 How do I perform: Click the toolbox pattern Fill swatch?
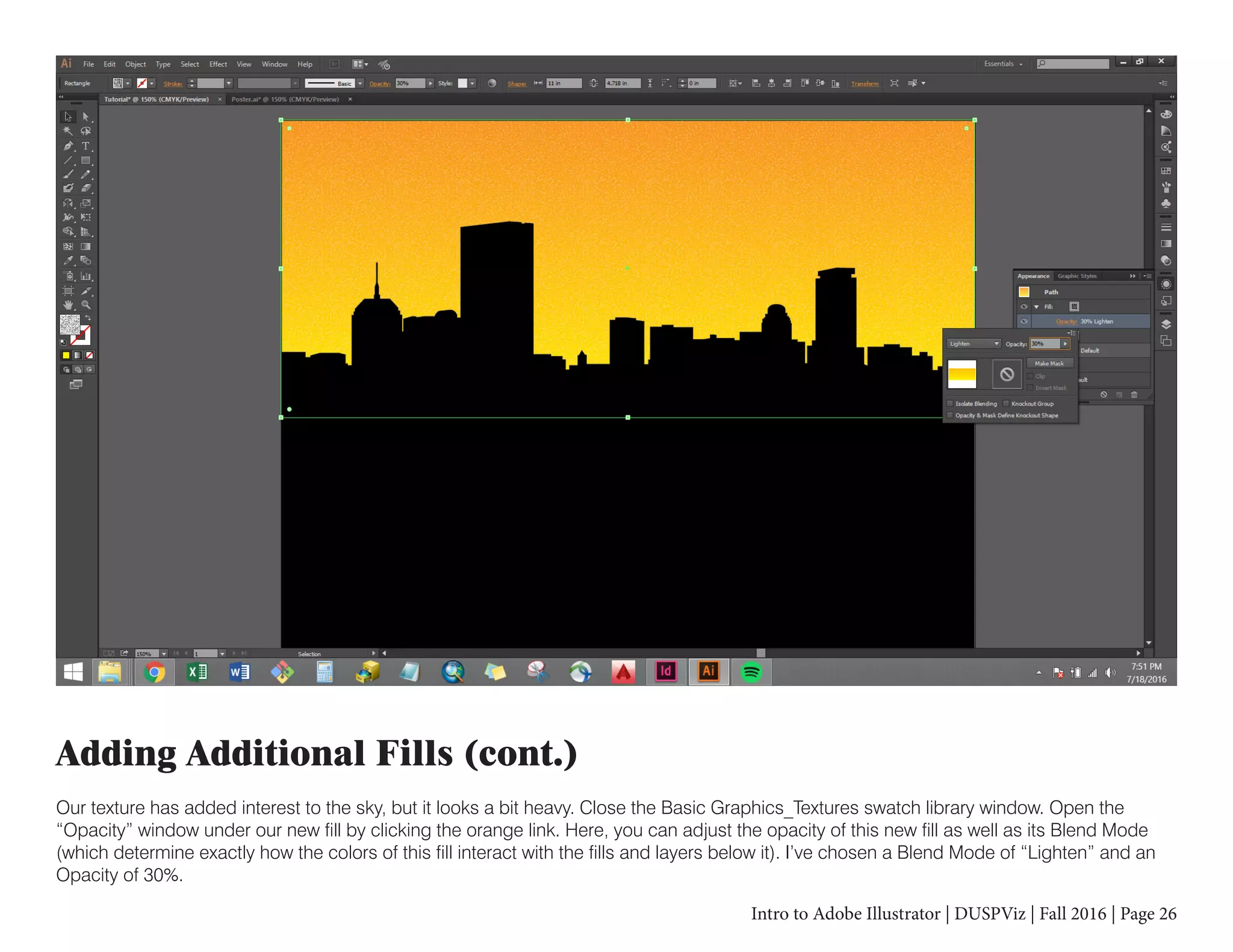coord(70,324)
